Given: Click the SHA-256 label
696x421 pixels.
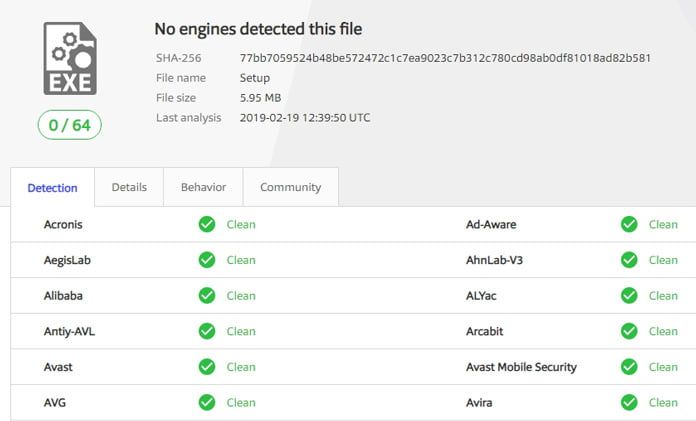Looking at the screenshot, I should [x=178, y=58].
